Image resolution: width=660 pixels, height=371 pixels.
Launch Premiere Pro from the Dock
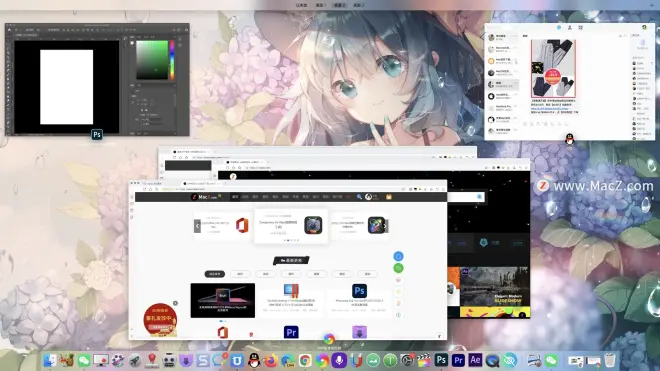pos(458,360)
